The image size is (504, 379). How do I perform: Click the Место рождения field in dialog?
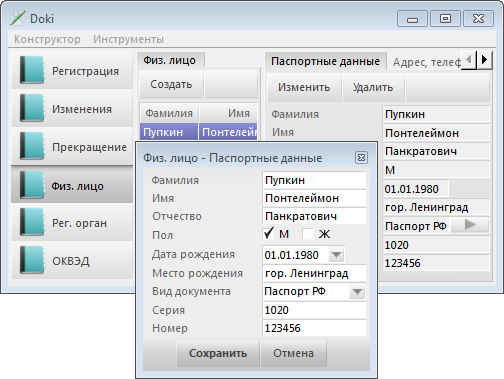tap(314, 273)
